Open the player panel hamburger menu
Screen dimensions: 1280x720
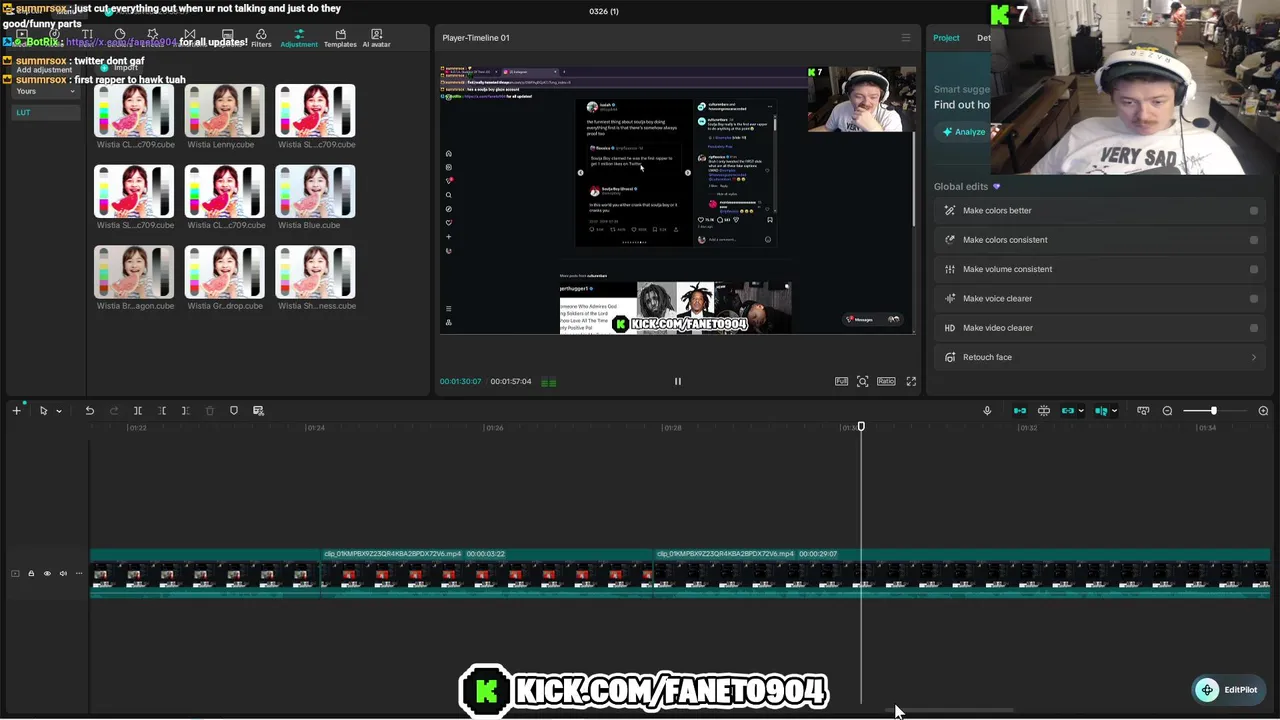click(x=906, y=38)
